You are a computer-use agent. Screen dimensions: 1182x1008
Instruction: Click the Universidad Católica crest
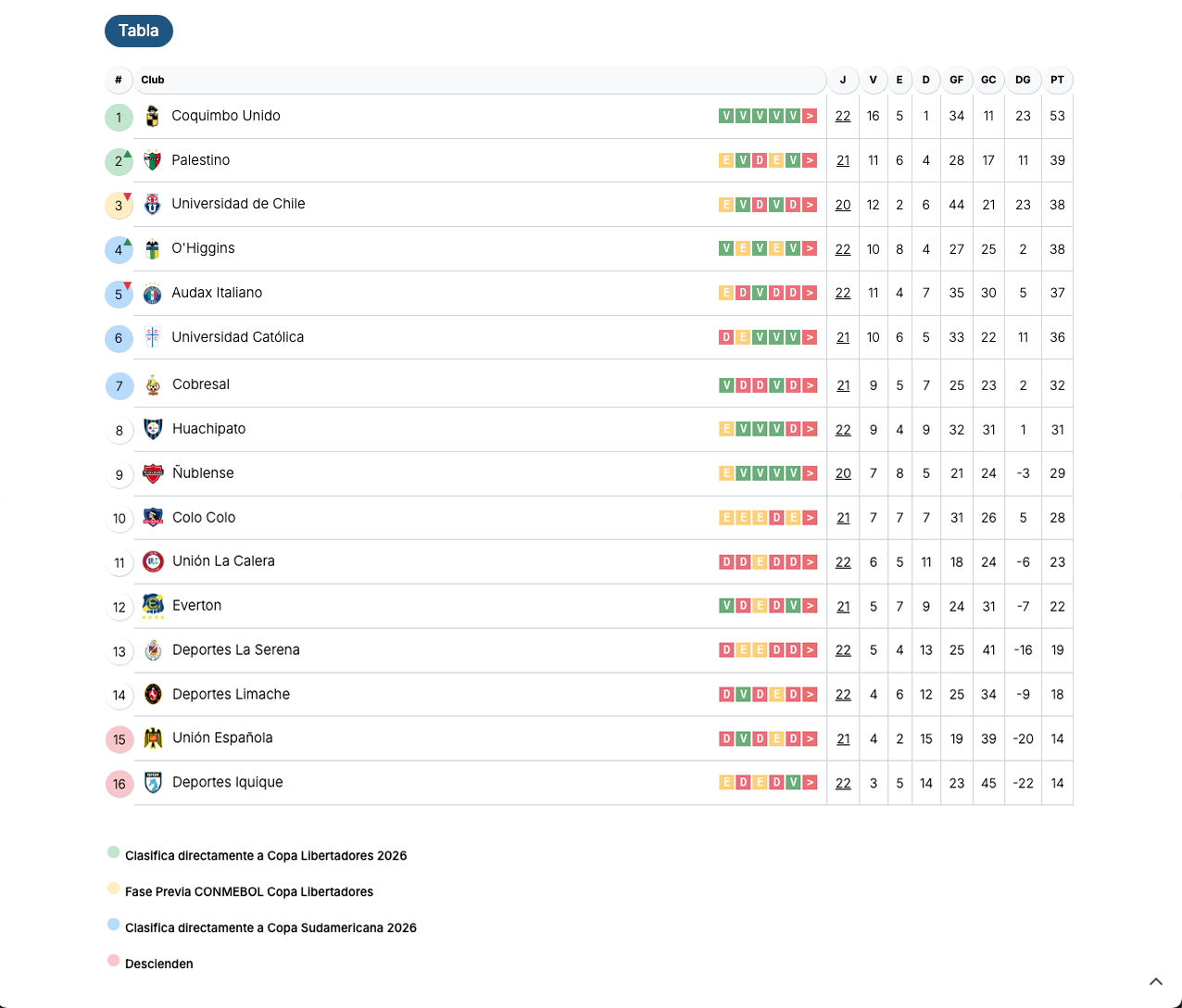(153, 337)
